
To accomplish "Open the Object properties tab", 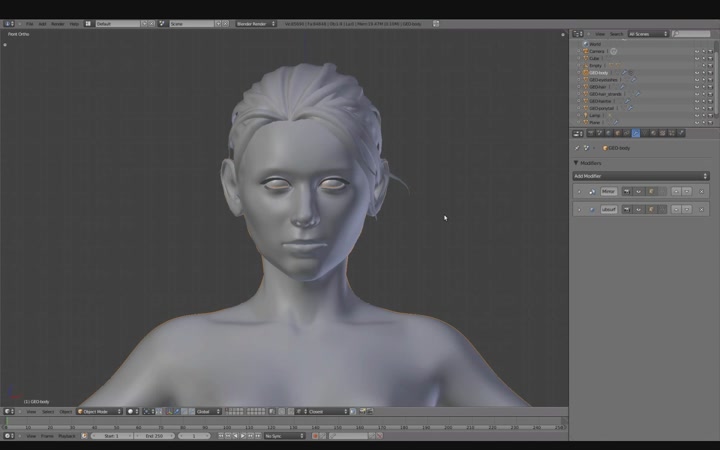I will pos(617,133).
